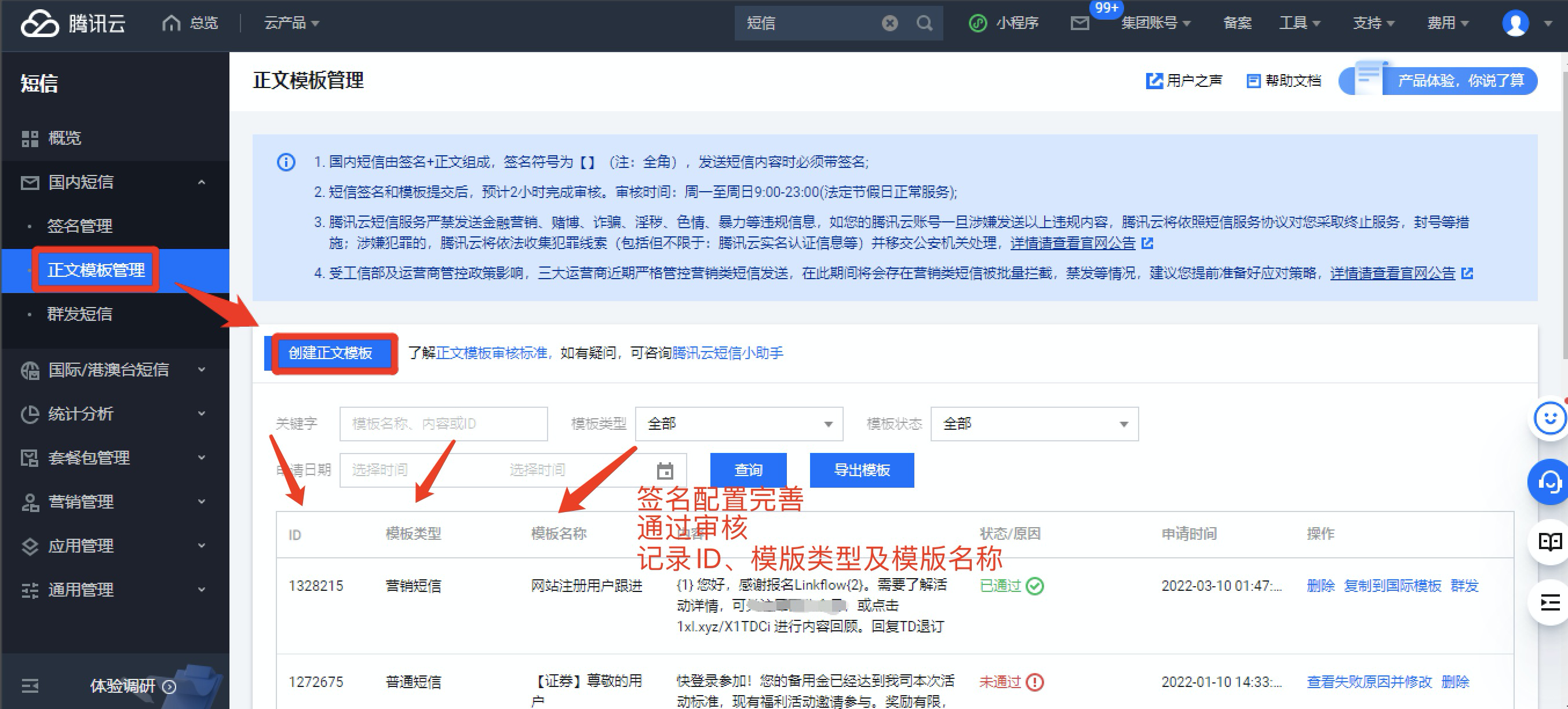Click the 国内短信 envelope icon
This screenshot has width=1568, height=709.
click(30, 182)
